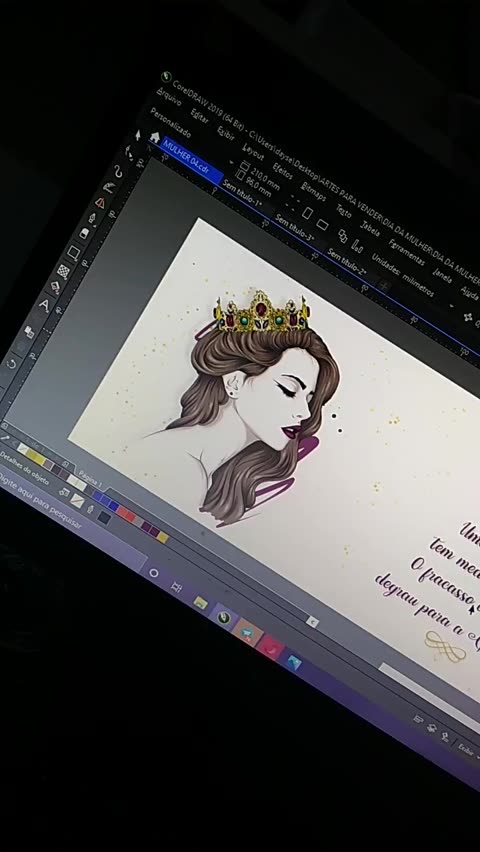Set page orientation to landscape
Viewport: 480px width, 852px height.
(322, 224)
